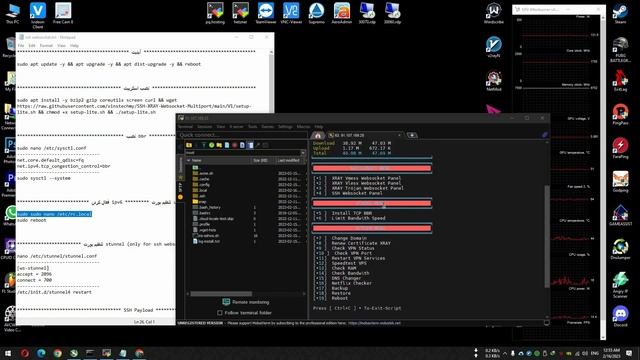
Task: Open the Sessions menu in MobaXterm
Action: [204, 127]
